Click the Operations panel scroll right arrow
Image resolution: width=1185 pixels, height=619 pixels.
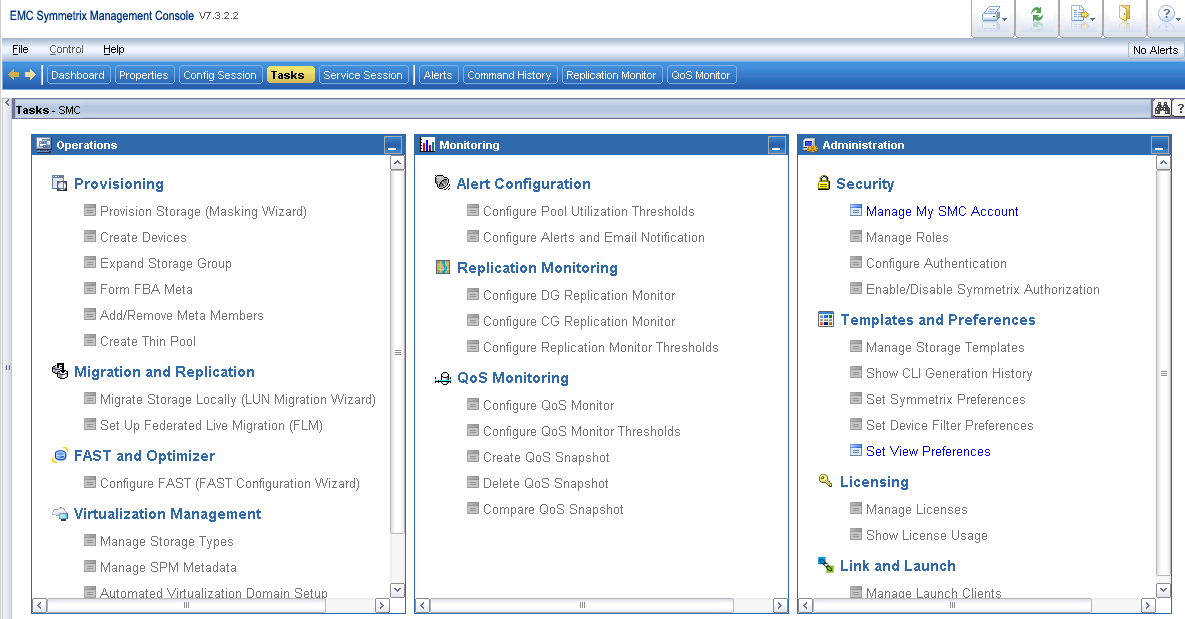click(x=382, y=605)
